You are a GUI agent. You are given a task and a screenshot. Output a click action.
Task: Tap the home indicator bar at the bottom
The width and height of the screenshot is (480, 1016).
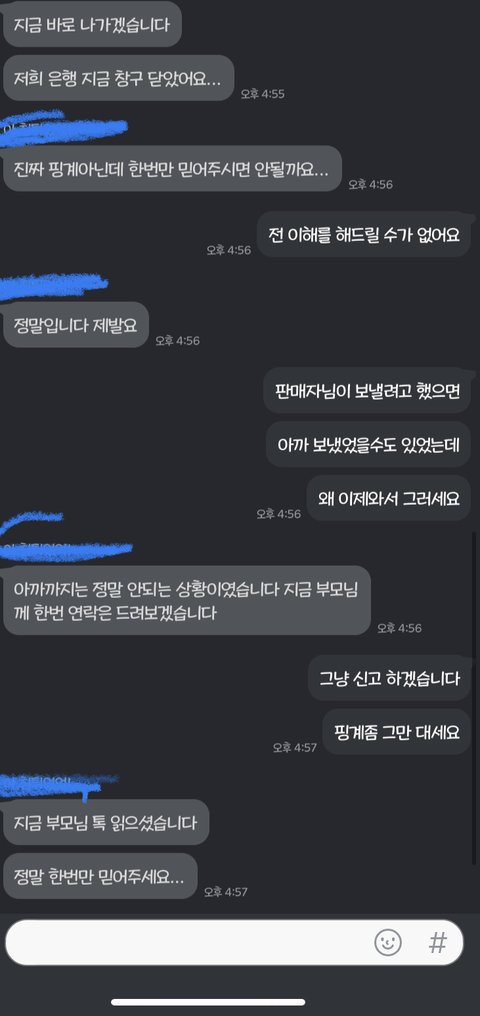coord(240,1002)
